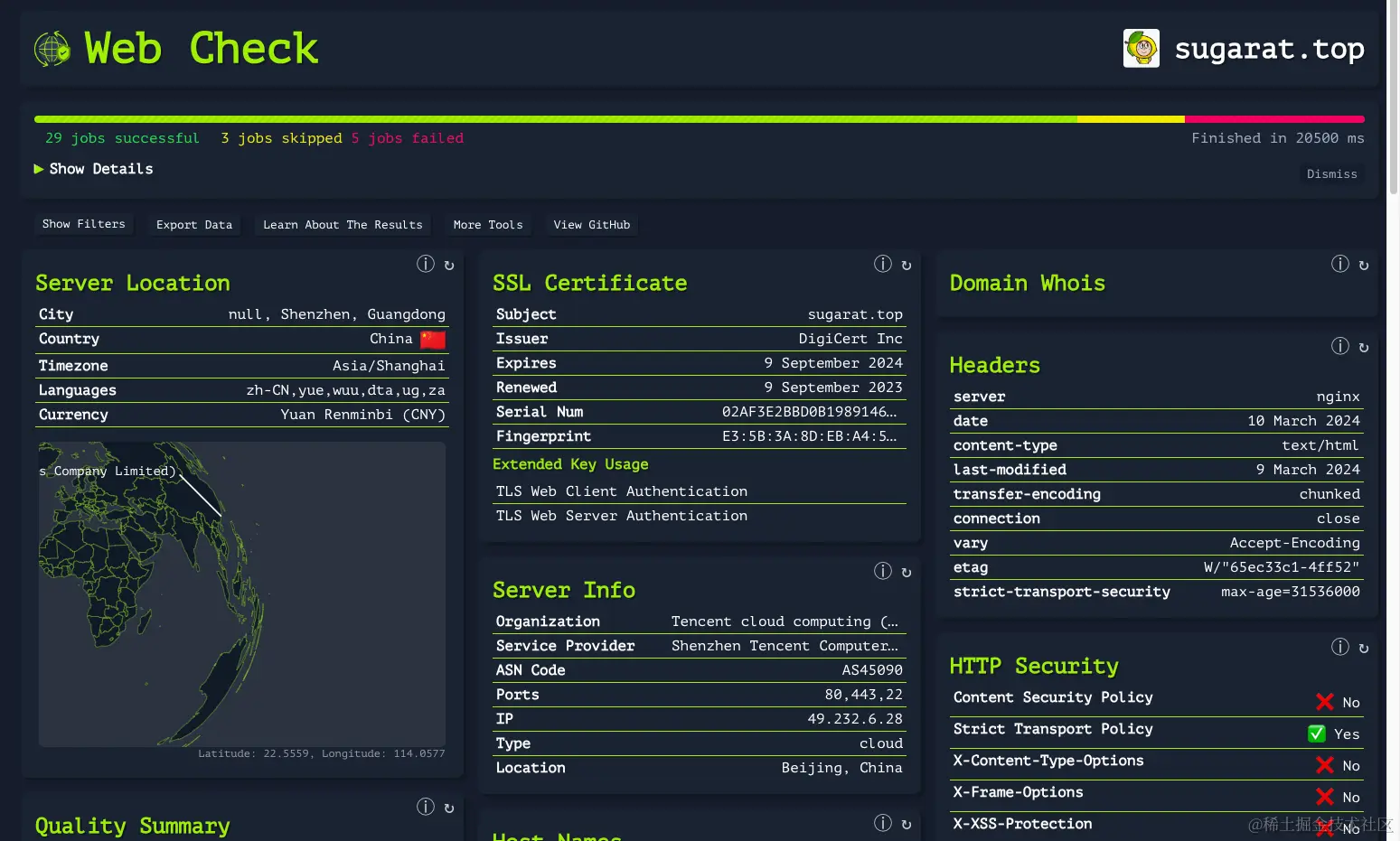Select City value null, Shenzhen, Guangdong
Screen dimensions: 1400x841
[x=336, y=314]
